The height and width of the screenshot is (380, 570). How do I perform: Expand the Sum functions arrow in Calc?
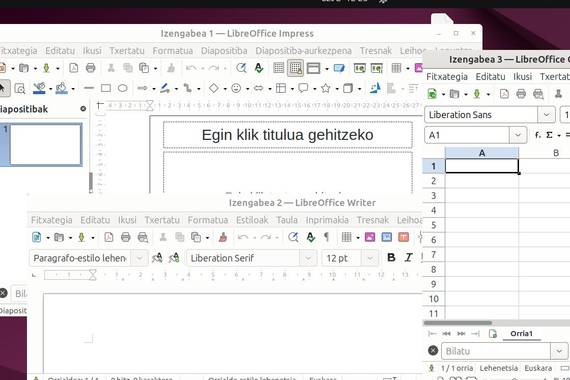[x=559, y=135]
